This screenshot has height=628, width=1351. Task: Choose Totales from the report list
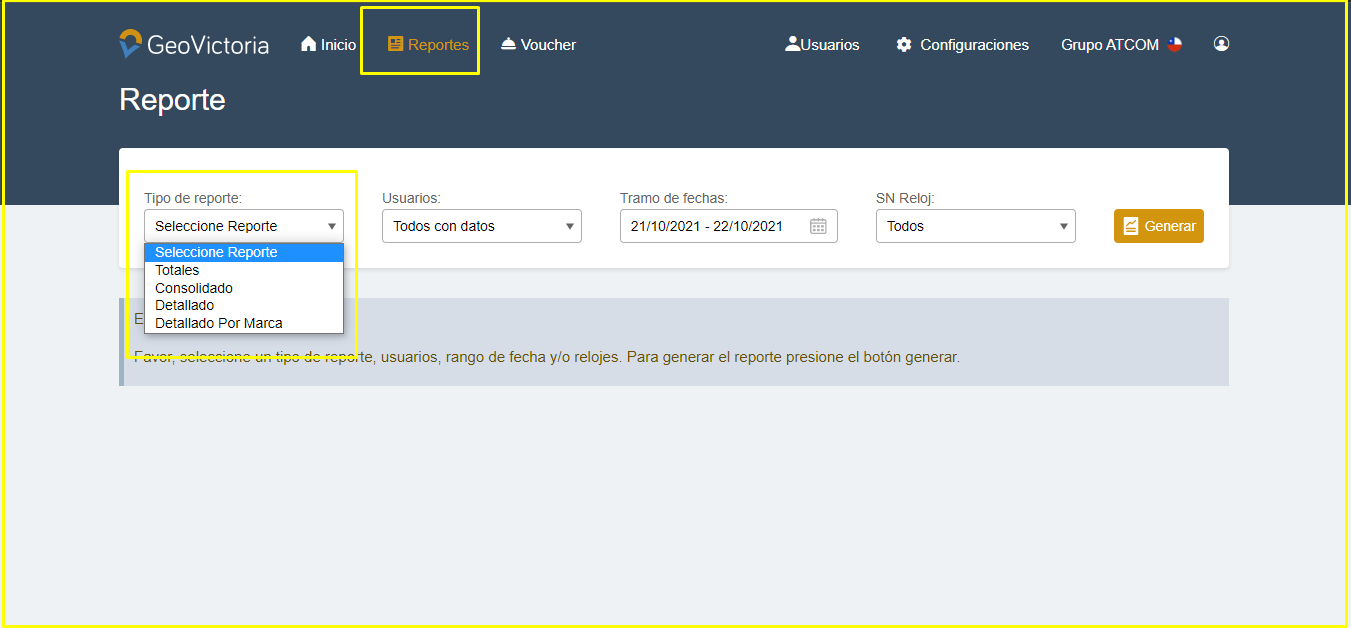tap(177, 270)
